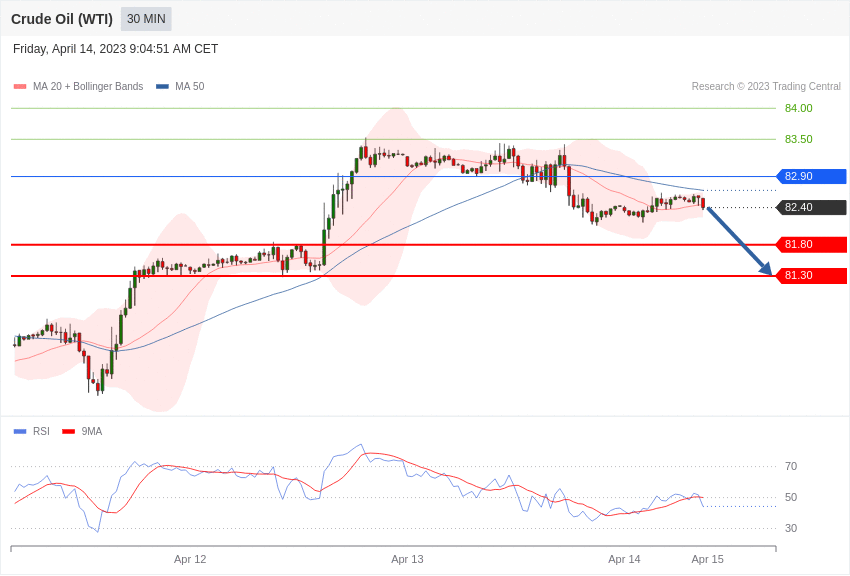Screen dimensions: 850x576
Task: Click the RSI legend color swatch
Action: point(20,431)
